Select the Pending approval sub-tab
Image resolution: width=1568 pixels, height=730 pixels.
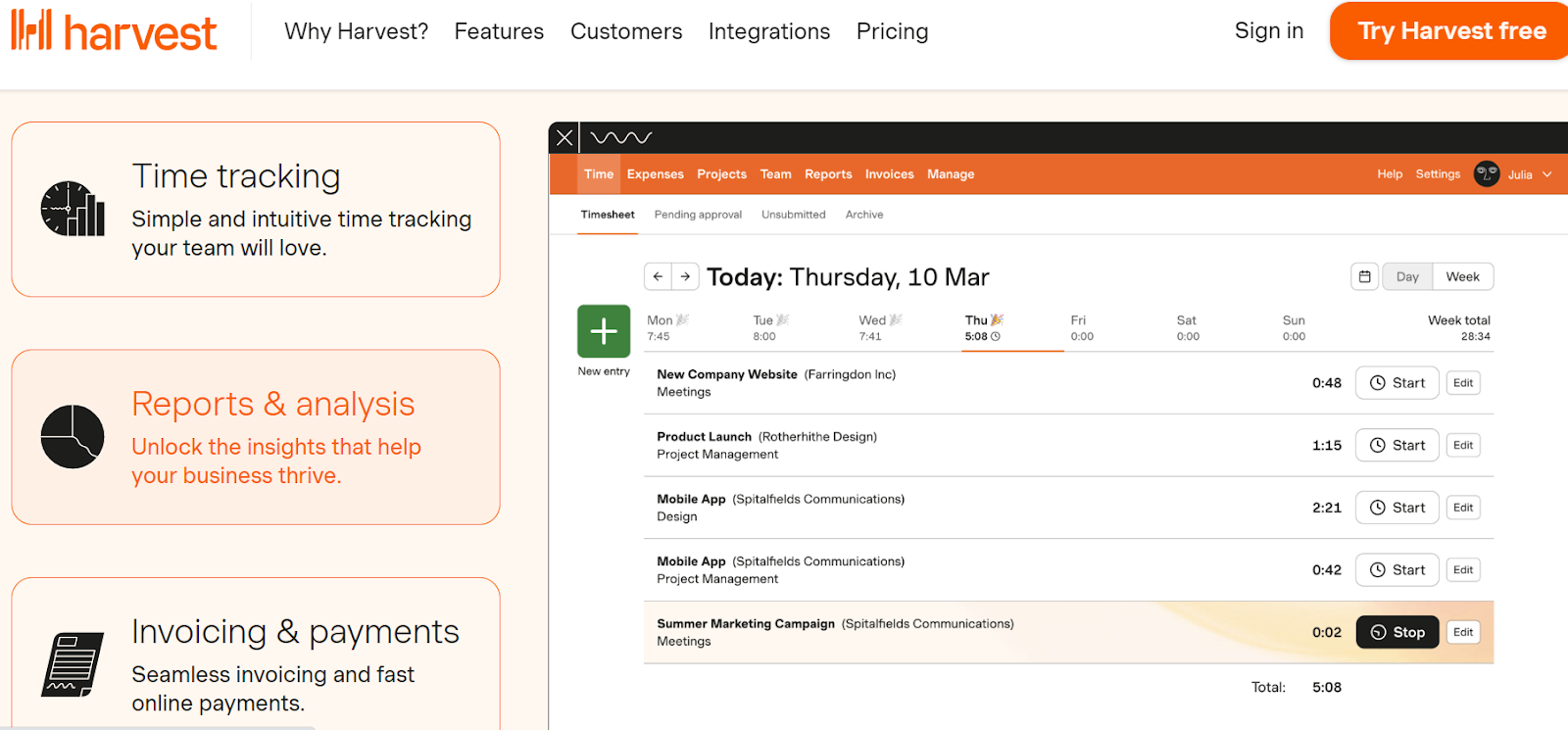698,215
